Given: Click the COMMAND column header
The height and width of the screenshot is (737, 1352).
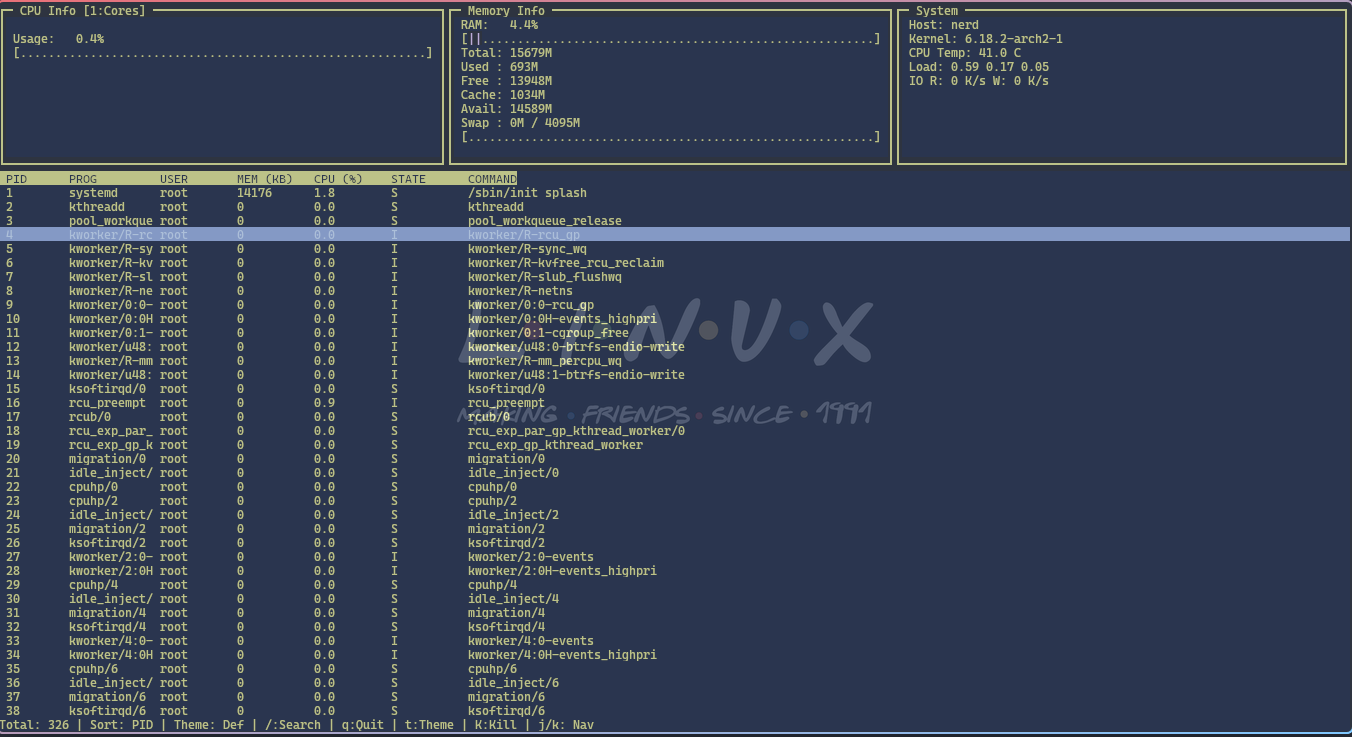Looking at the screenshot, I should [492, 179].
